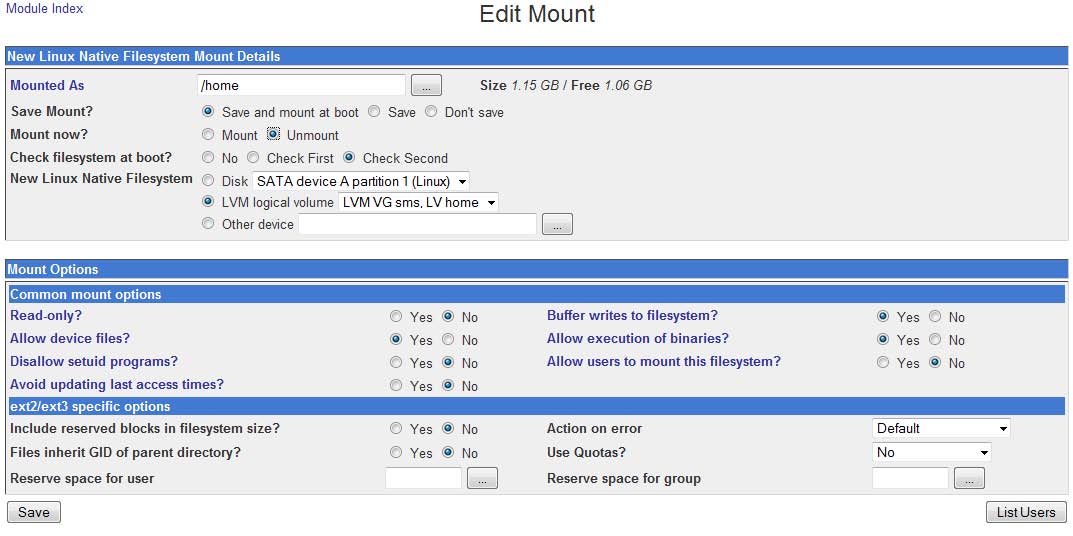Enable Avoid updating last access times Yes
Screen dimensions: 1073x536
396,385
